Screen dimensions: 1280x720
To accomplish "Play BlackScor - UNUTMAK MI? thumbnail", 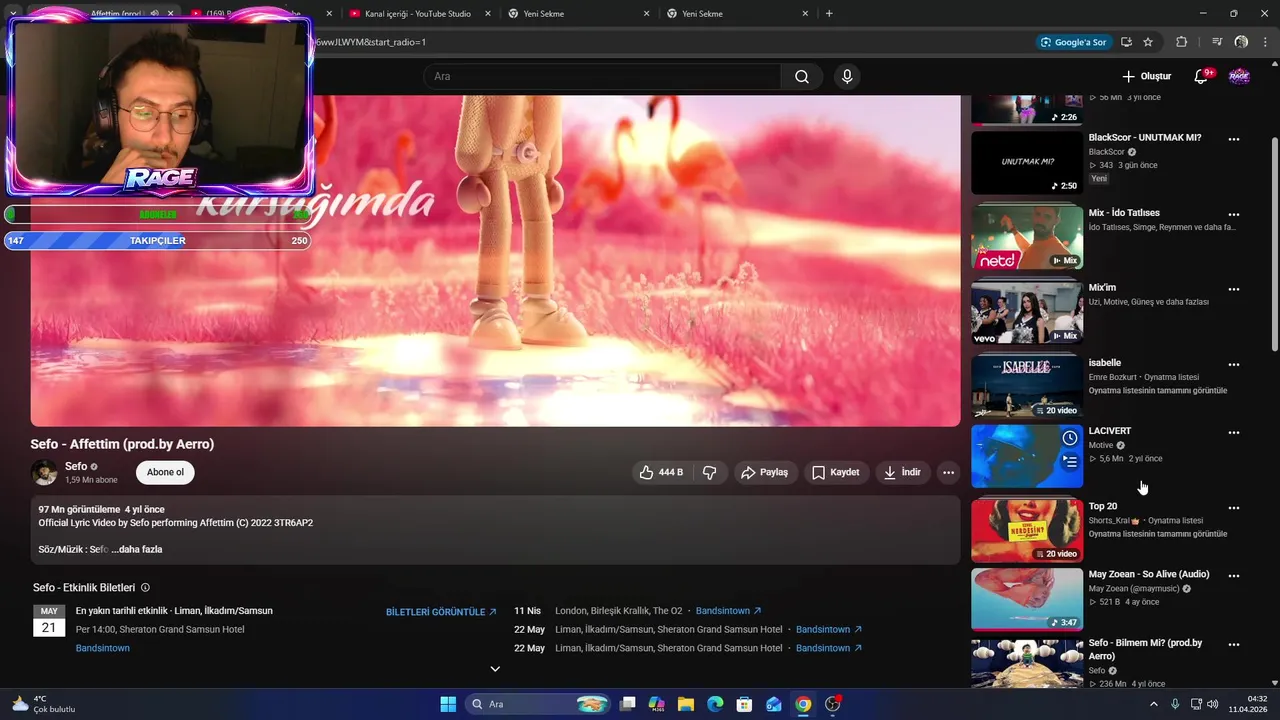I will coord(1027,163).
